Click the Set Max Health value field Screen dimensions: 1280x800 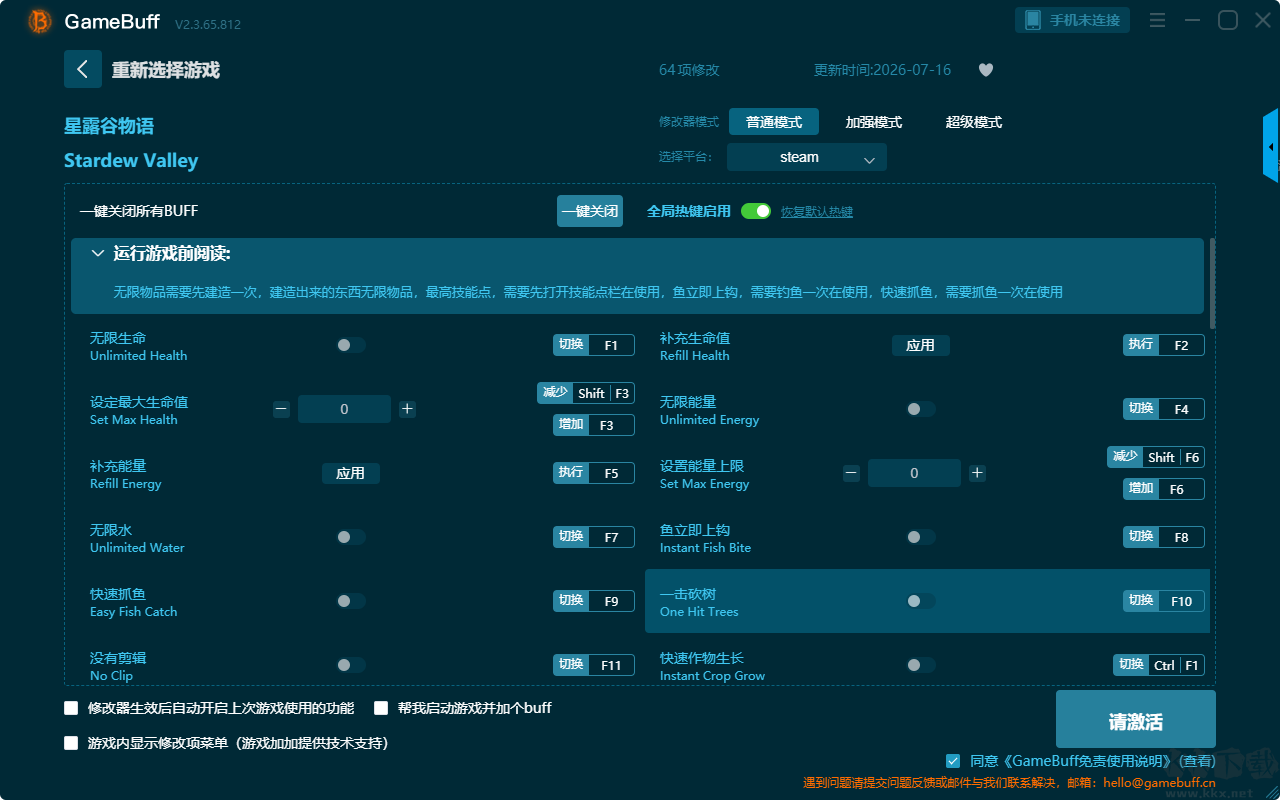344,409
